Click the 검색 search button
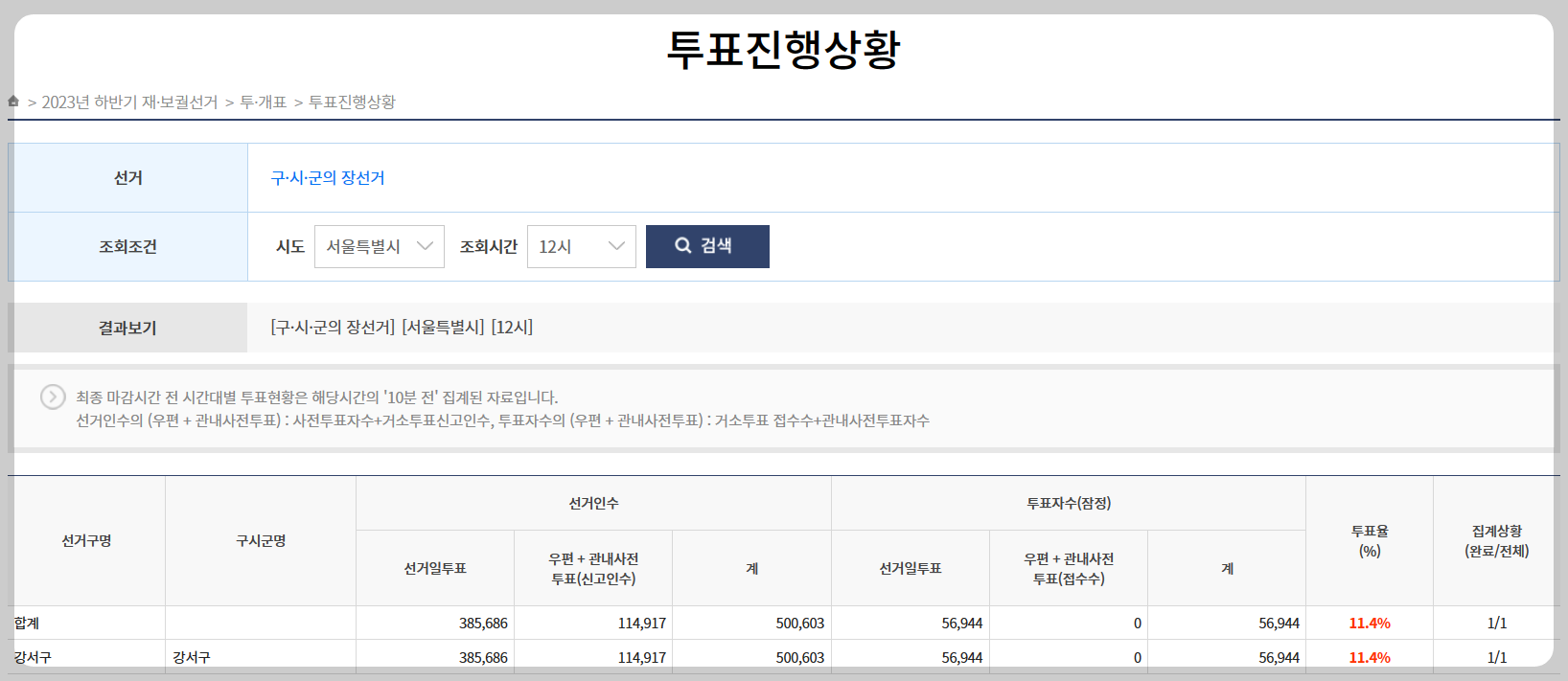This screenshot has width=1568, height=681. 707,246
